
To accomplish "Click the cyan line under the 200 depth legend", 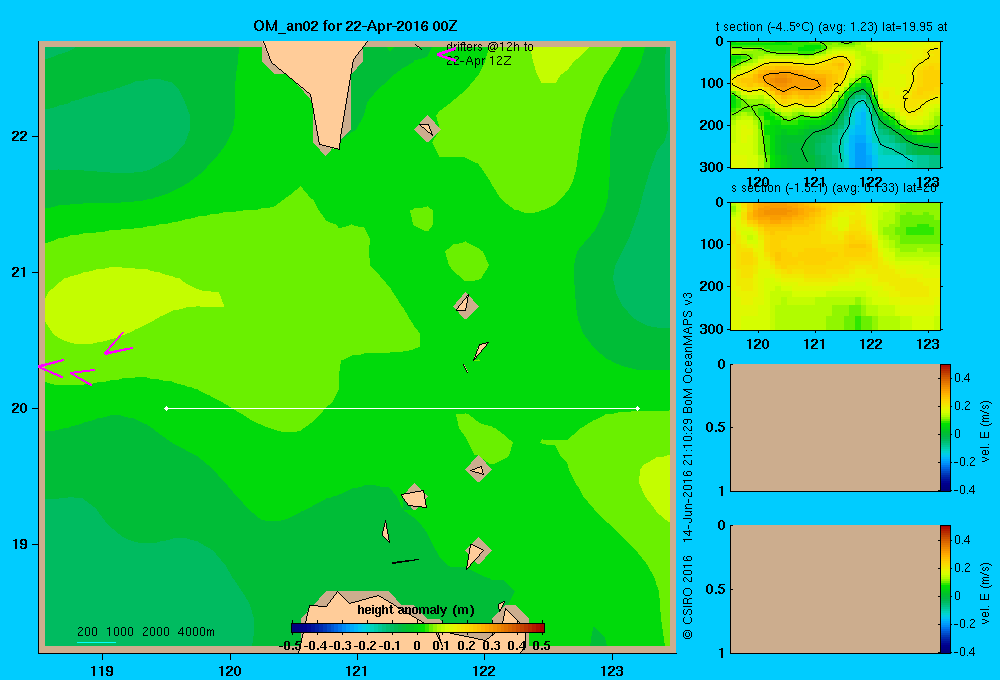I will click(96, 642).
